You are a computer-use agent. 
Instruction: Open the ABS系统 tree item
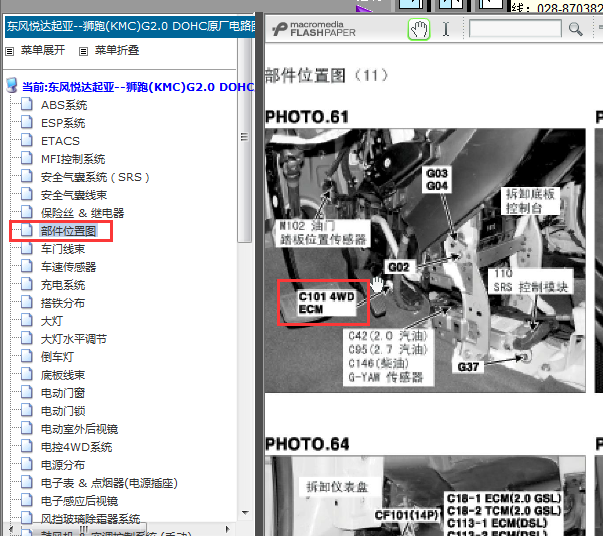[x=64, y=105]
